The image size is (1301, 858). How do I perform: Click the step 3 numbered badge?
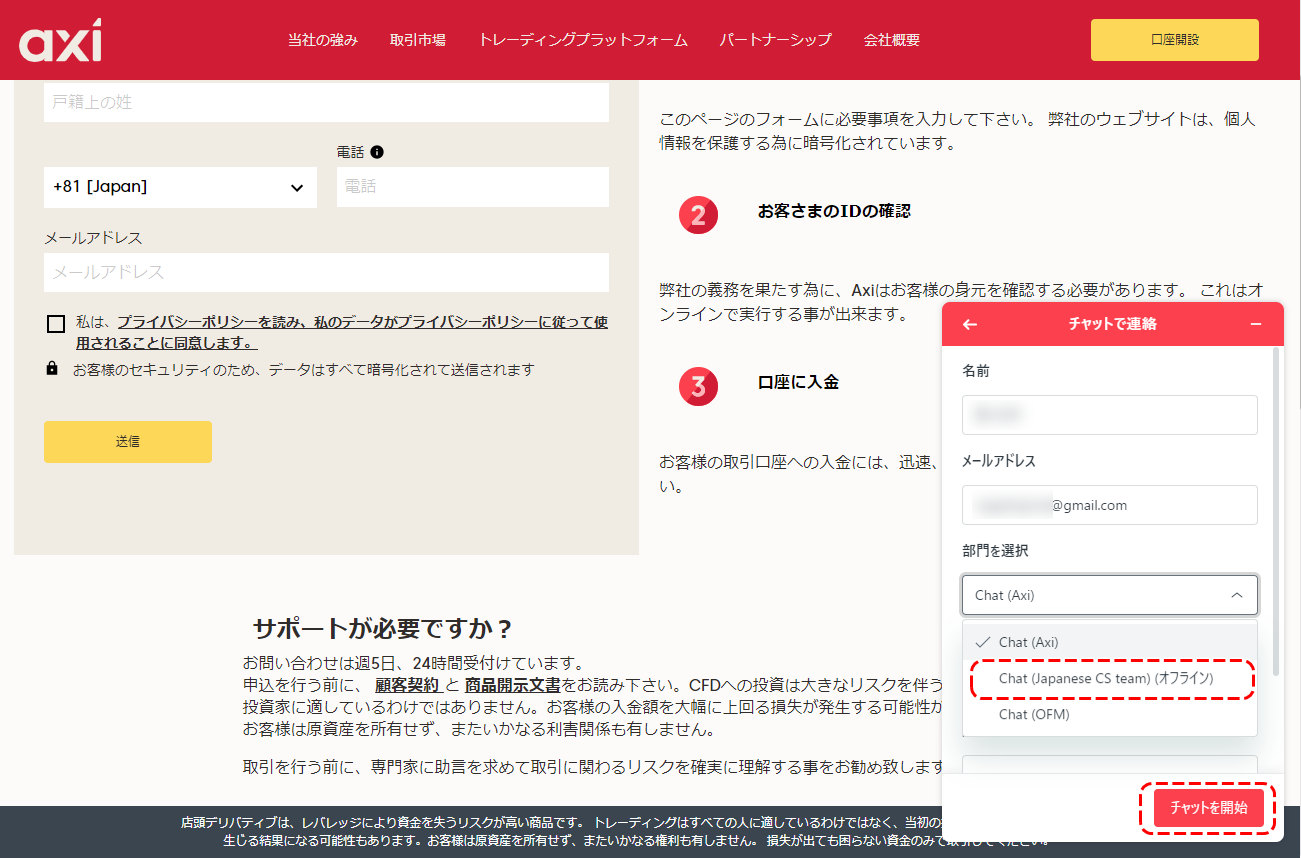pyautogui.click(x=698, y=385)
